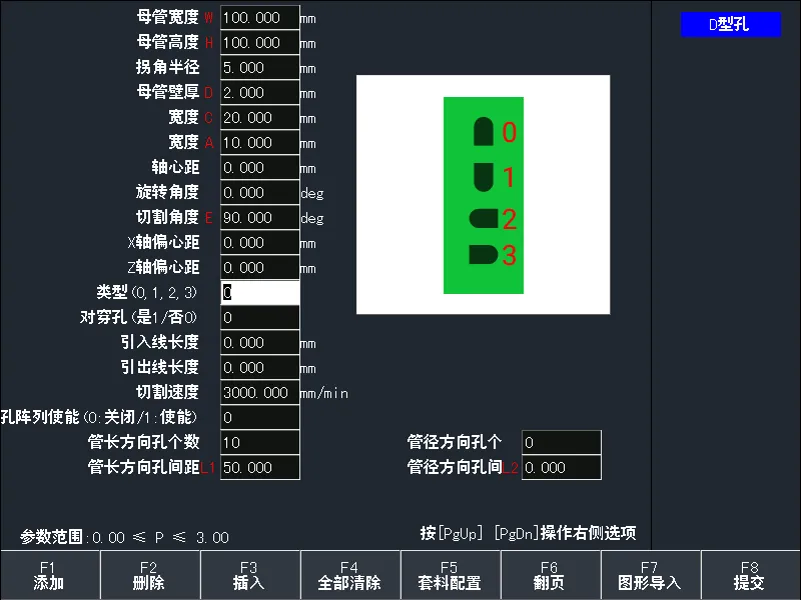Viewport: 801px width, 600px height.
Task: Click D-hole shape type 3 in diagram
Action: 483,255
